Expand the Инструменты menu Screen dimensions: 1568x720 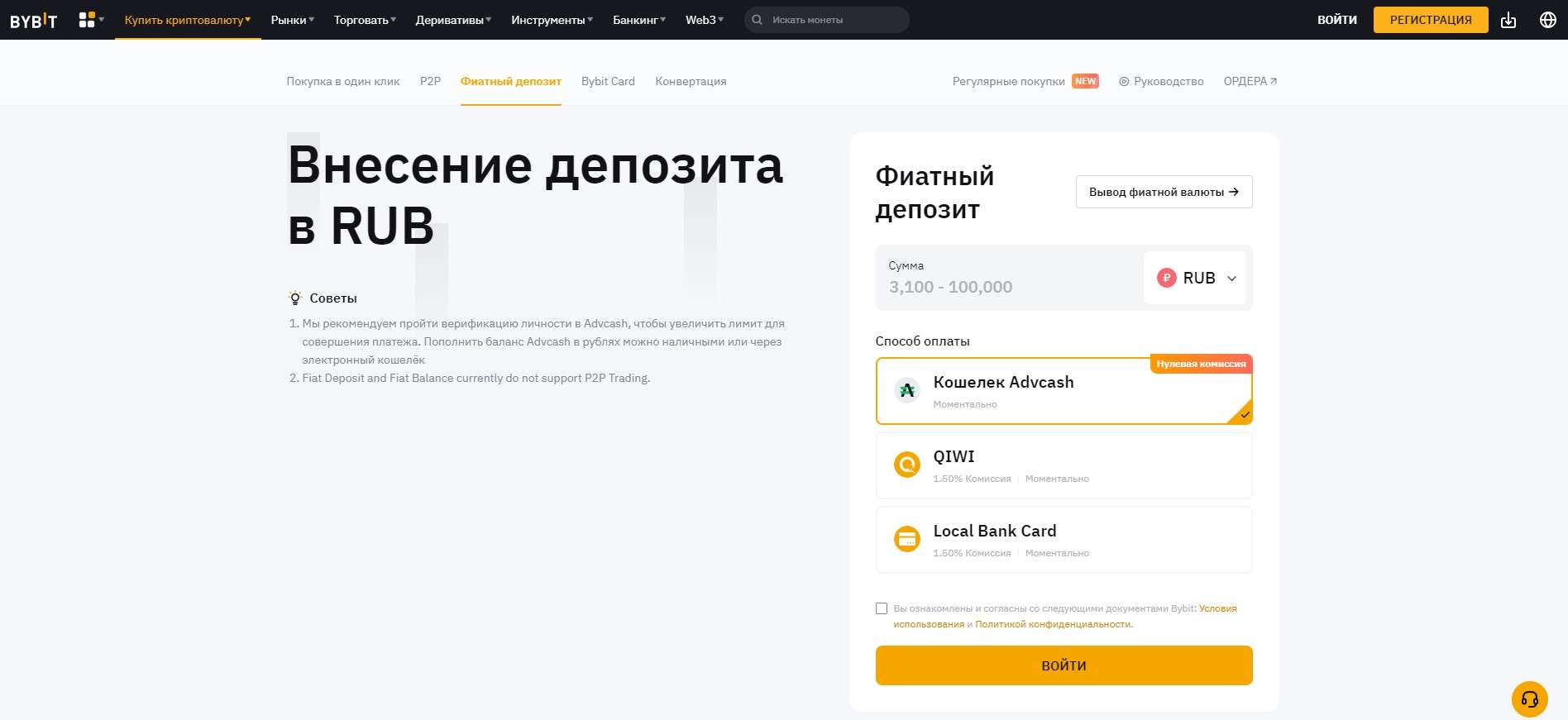[x=552, y=20]
